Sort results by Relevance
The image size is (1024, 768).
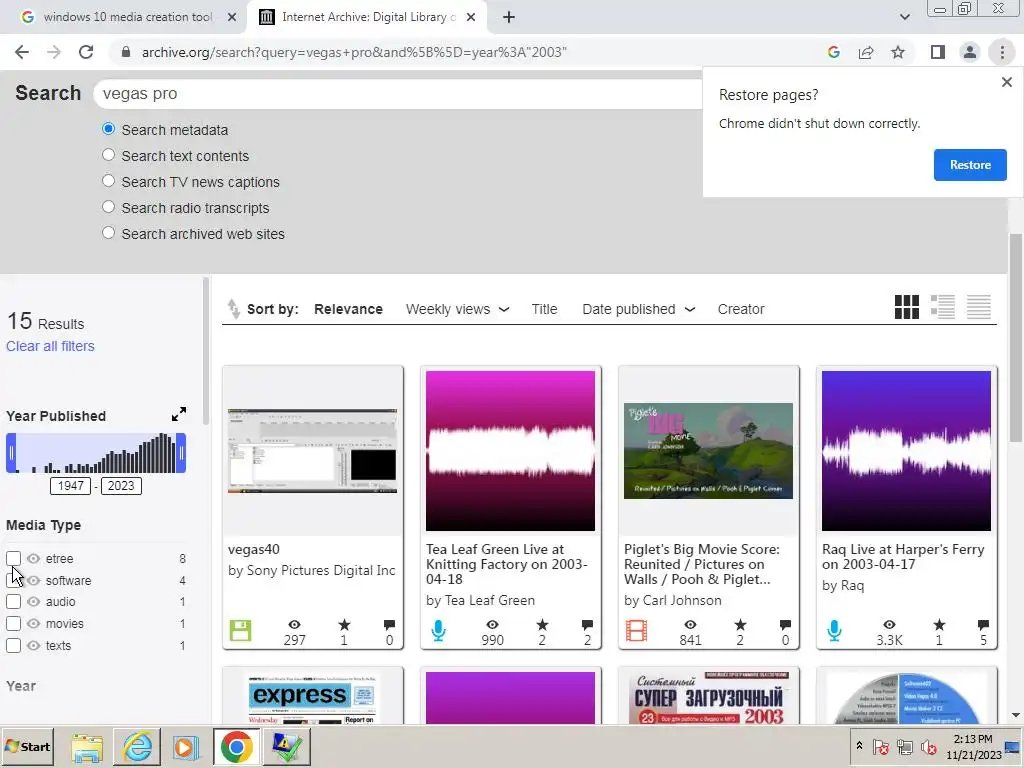tap(348, 309)
